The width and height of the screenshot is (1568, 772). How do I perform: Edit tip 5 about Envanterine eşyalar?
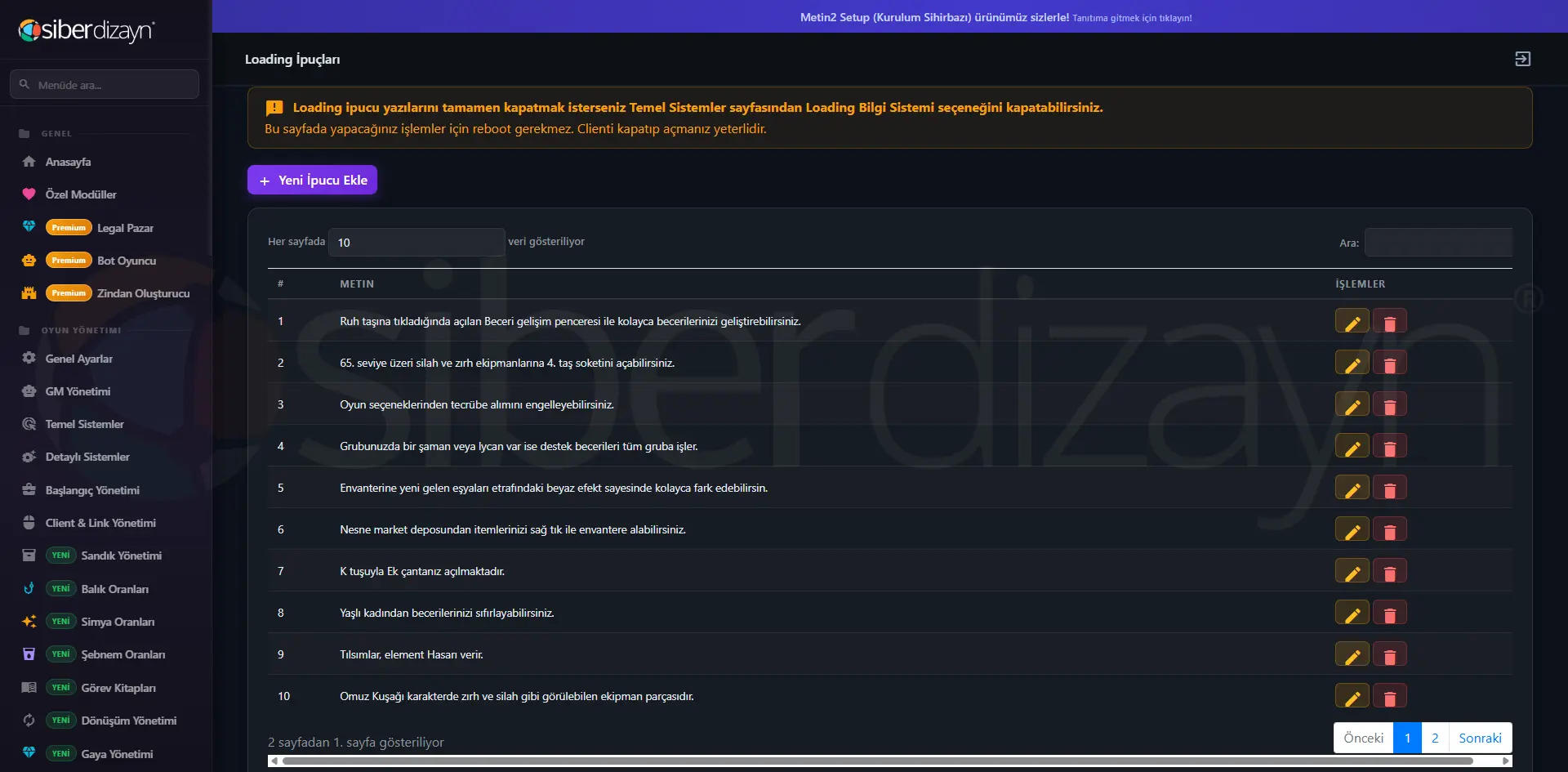1352,488
